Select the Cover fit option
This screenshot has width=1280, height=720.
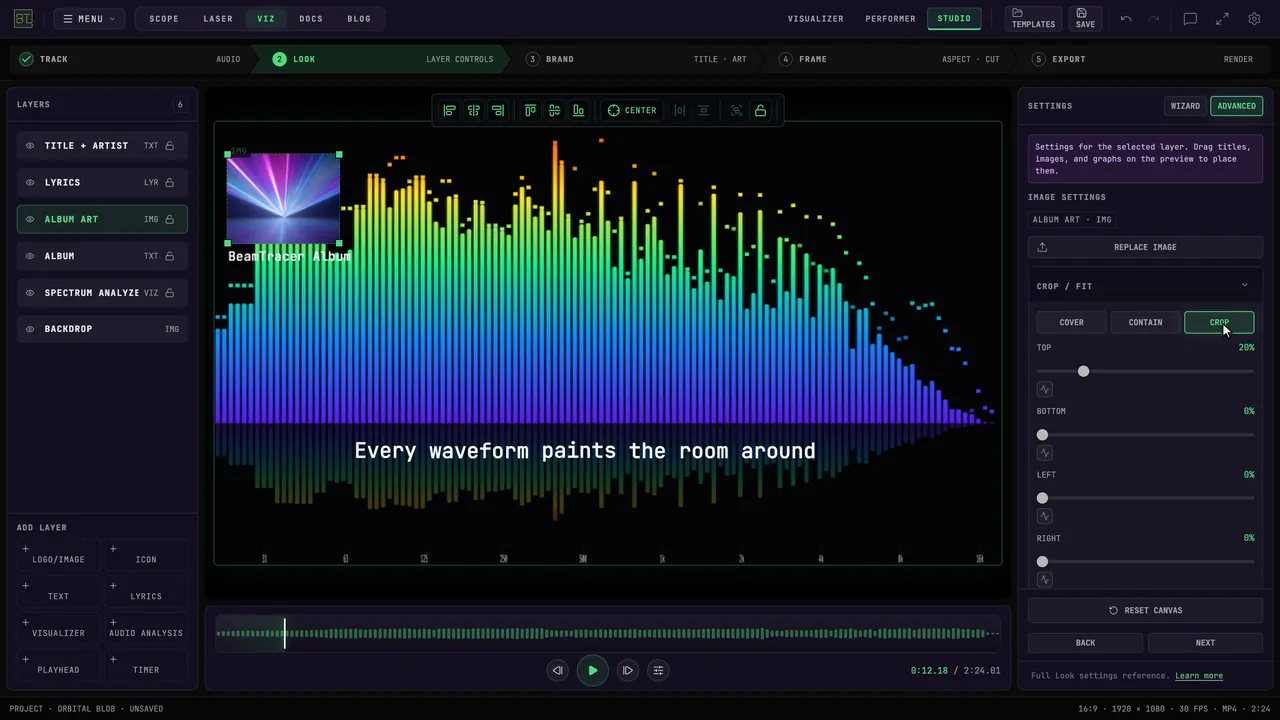pos(1071,323)
